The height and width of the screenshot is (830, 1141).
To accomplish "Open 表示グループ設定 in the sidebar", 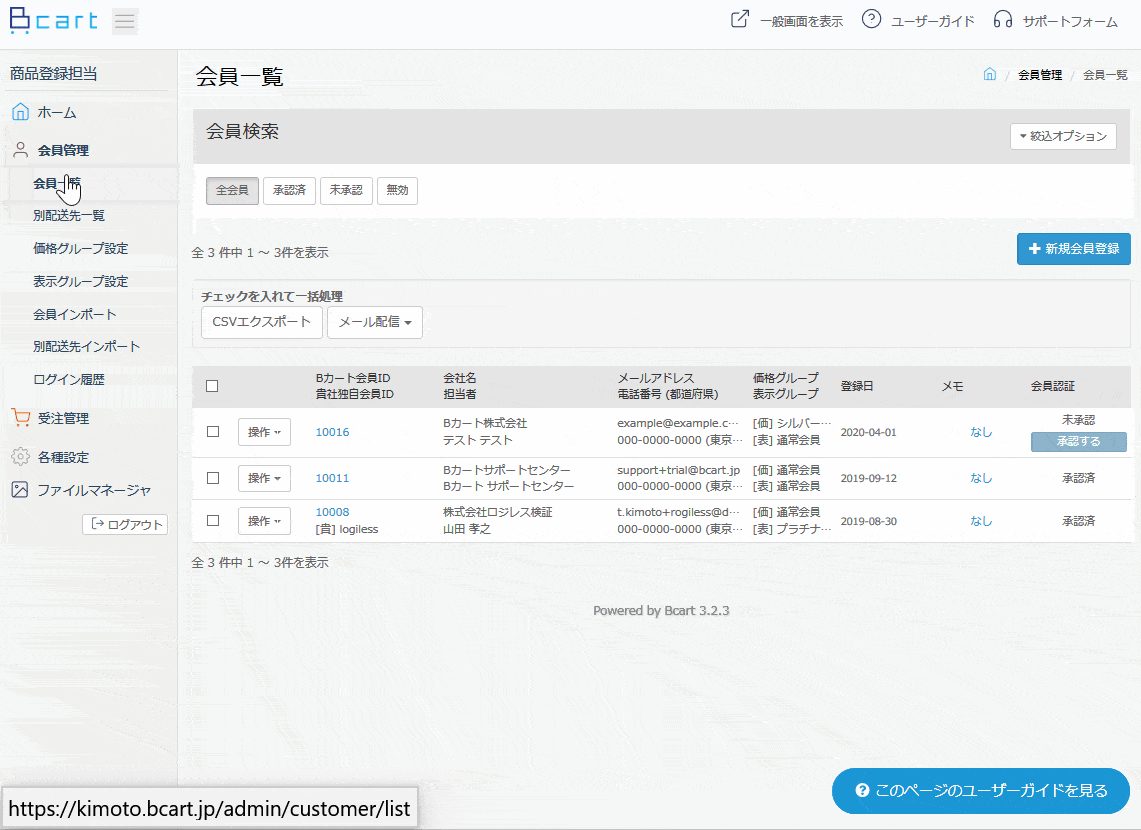I will point(81,282).
